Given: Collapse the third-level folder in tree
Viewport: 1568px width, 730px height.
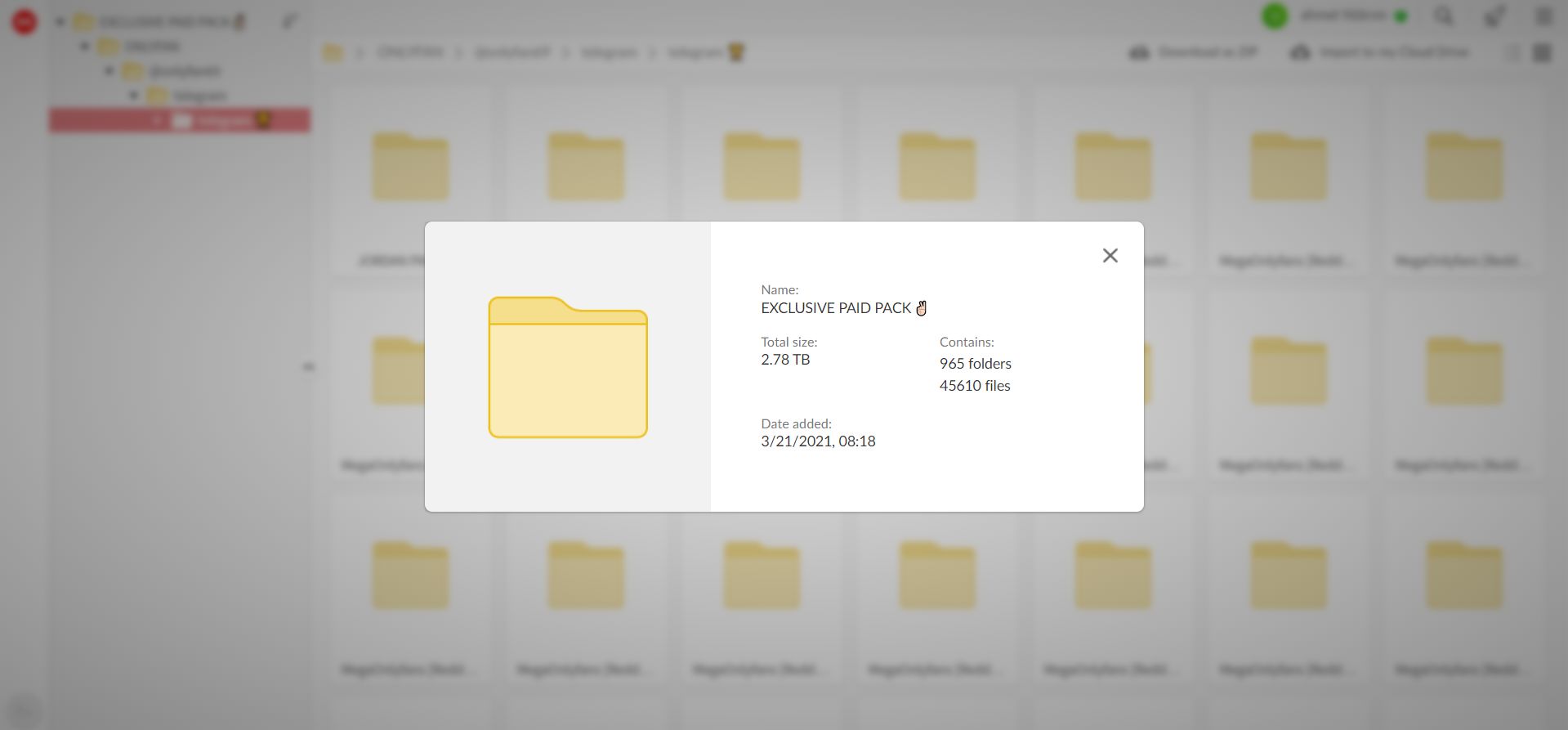Looking at the screenshot, I should 109,71.
